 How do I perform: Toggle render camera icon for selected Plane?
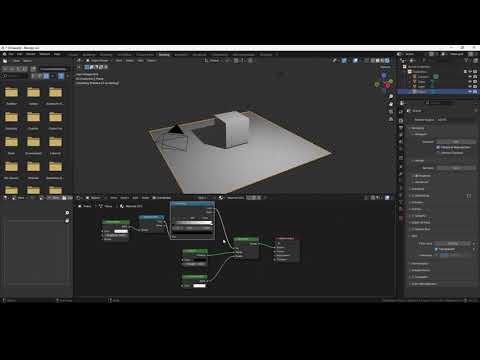coord(475,91)
